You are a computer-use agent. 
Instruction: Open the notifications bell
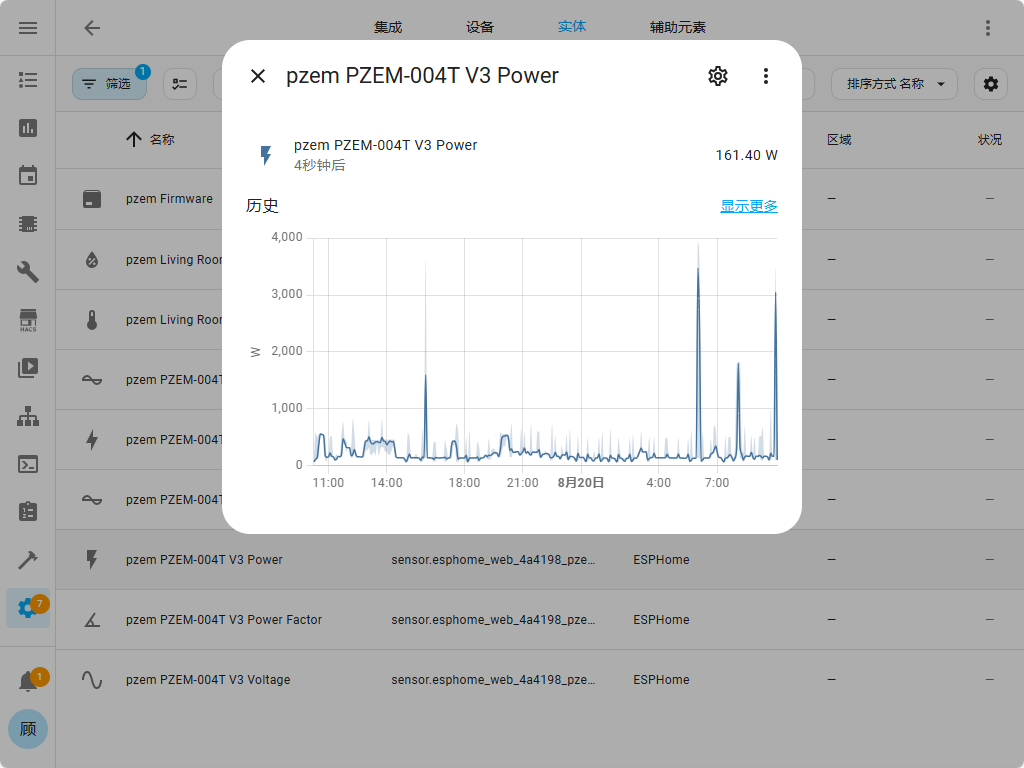[28, 681]
